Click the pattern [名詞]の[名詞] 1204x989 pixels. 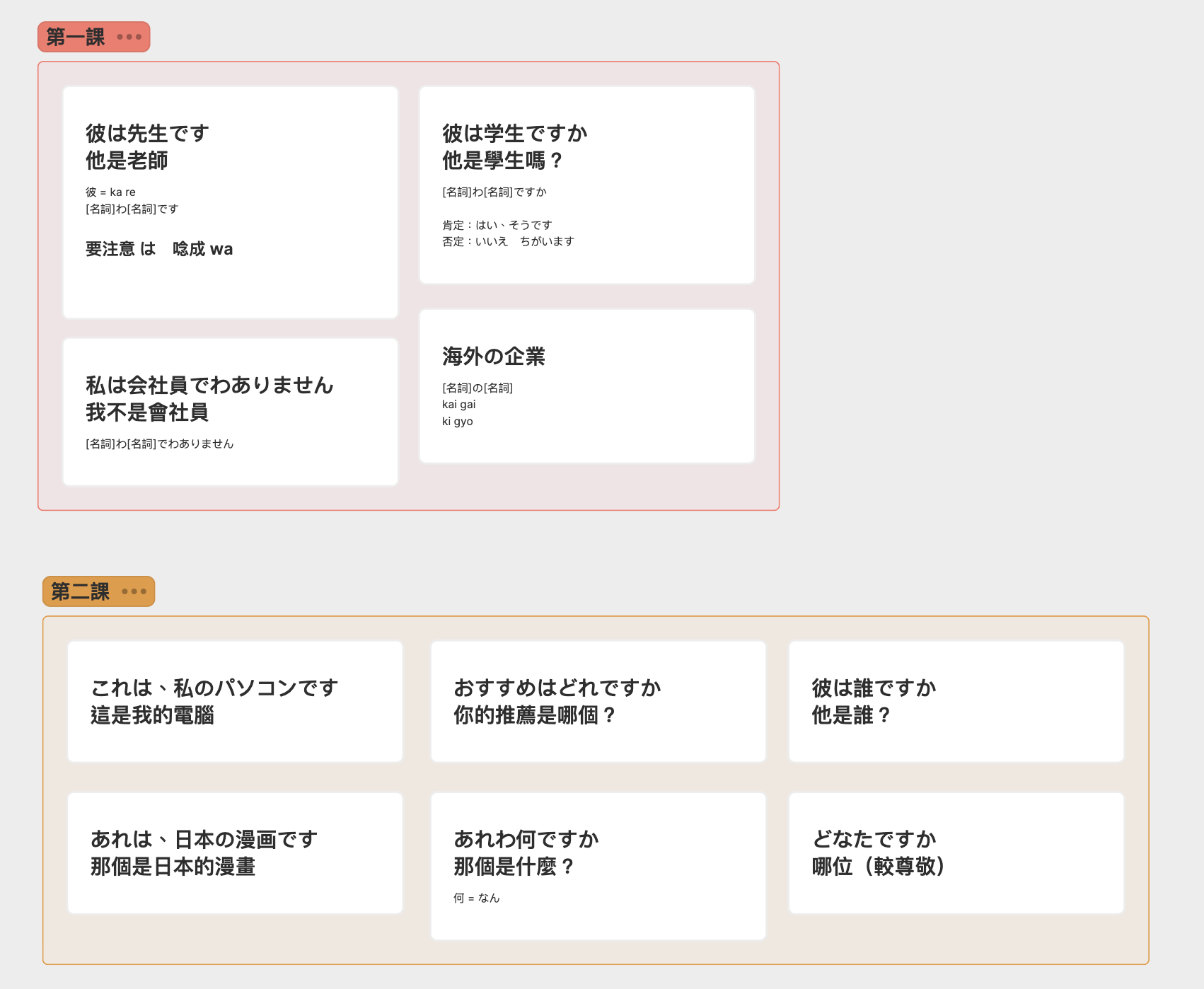(477, 388)
